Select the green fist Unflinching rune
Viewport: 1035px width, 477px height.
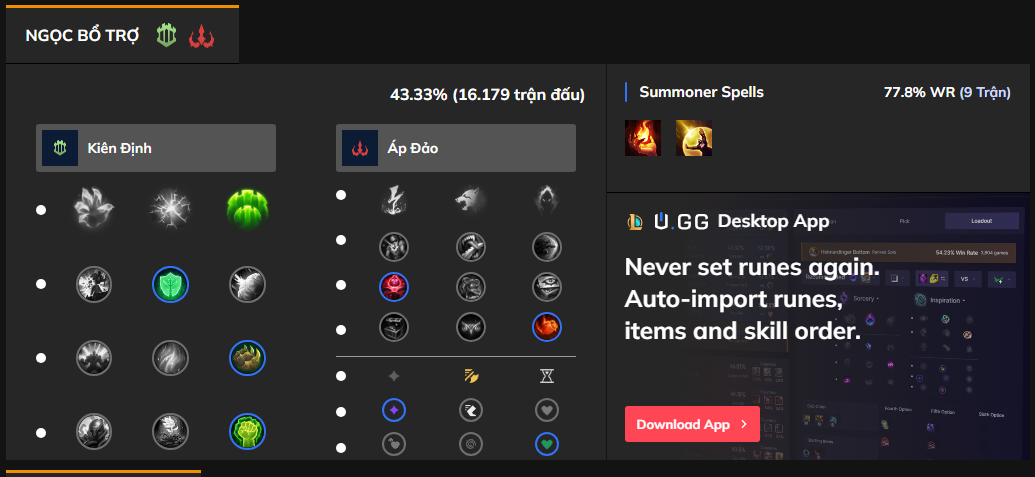247,431
